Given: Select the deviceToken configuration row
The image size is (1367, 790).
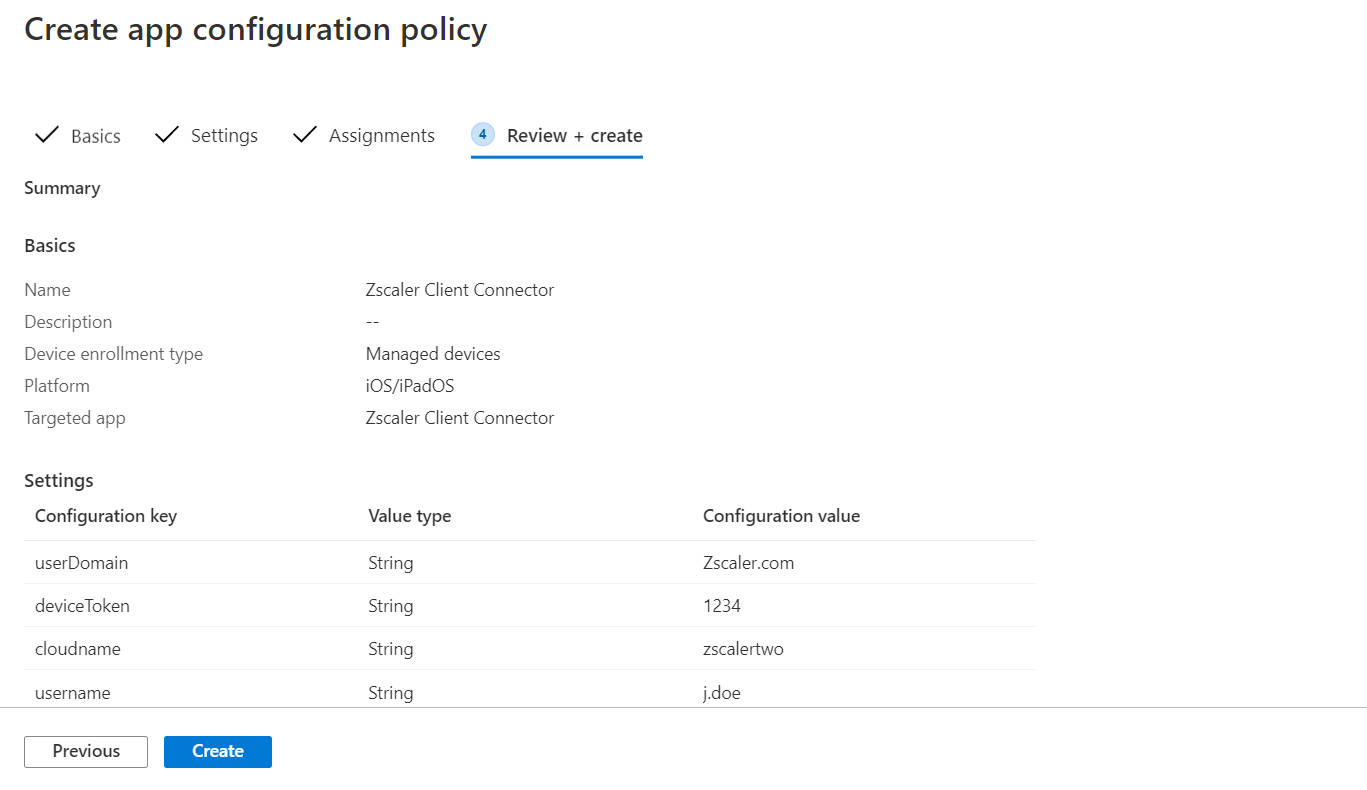Looking at the screenshot, I should [x=400, y=605].
